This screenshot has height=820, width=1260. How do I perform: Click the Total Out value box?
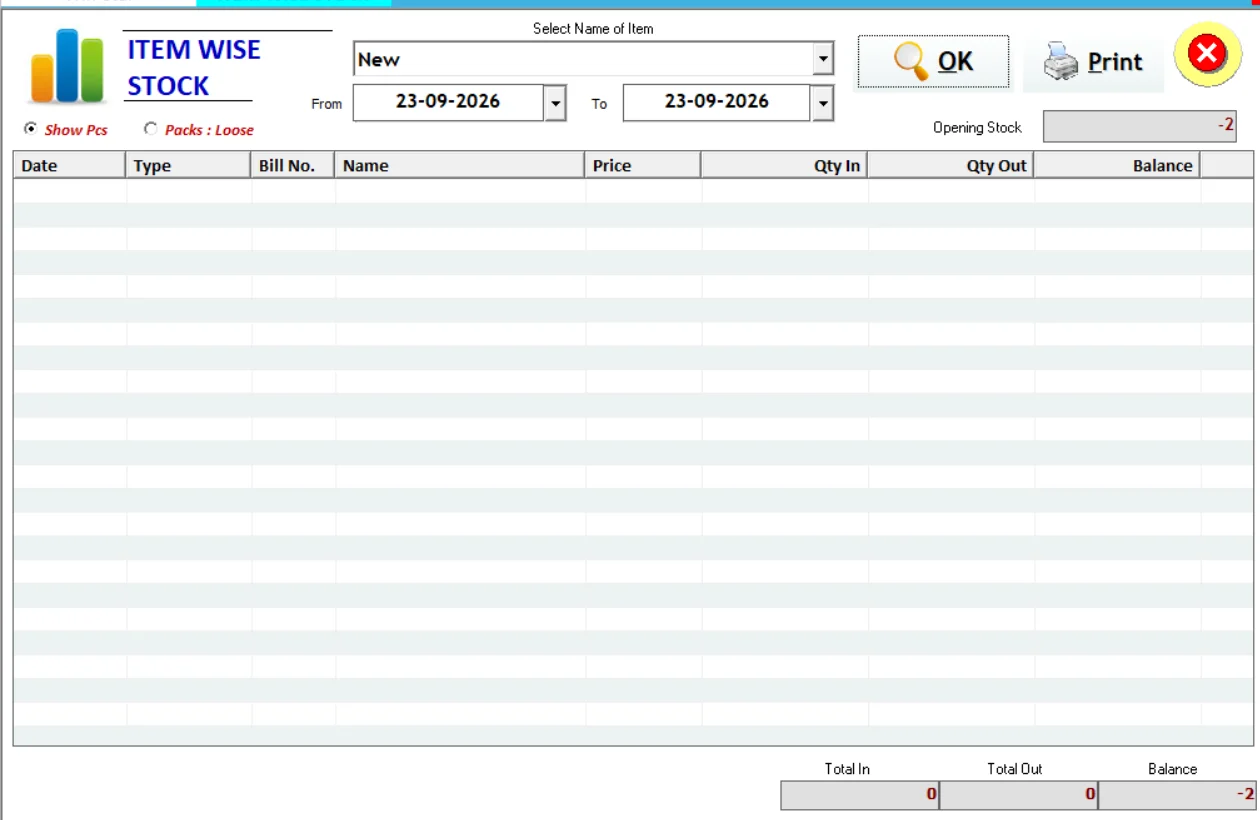(1019, 795)
